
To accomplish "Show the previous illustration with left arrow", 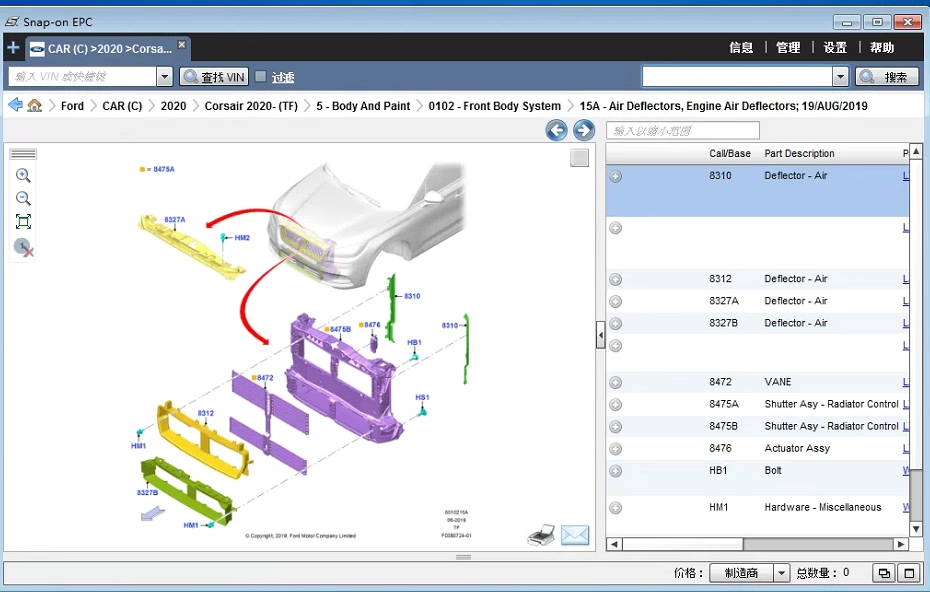I will [556, 130].
